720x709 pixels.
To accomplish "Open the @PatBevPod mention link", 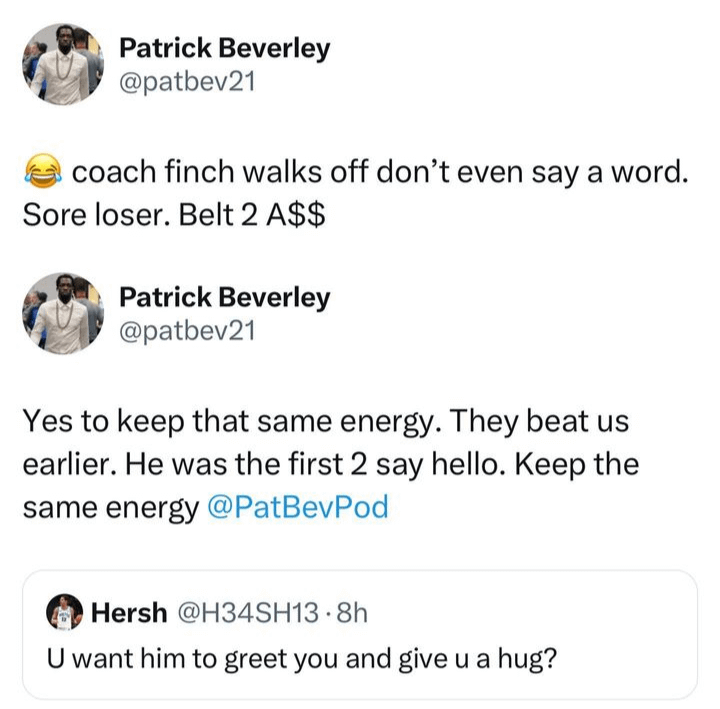I will tap(296, 507).
